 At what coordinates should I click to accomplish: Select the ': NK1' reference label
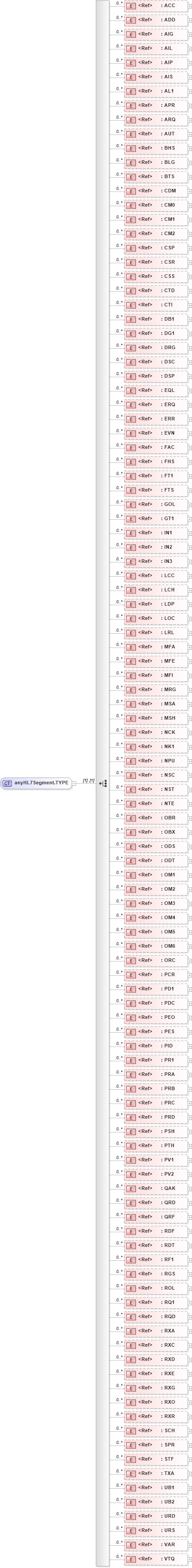(167, 746)
